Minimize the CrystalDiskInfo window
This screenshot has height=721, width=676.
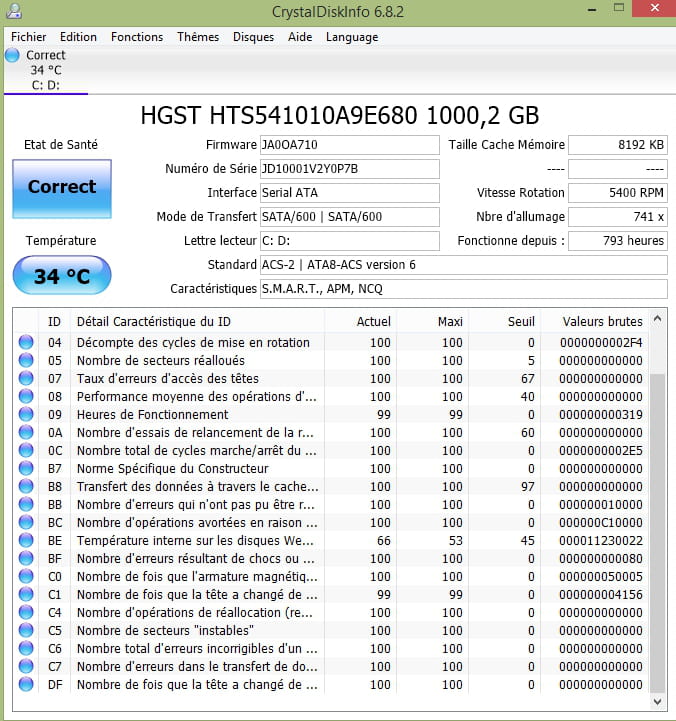pos(592,9)
